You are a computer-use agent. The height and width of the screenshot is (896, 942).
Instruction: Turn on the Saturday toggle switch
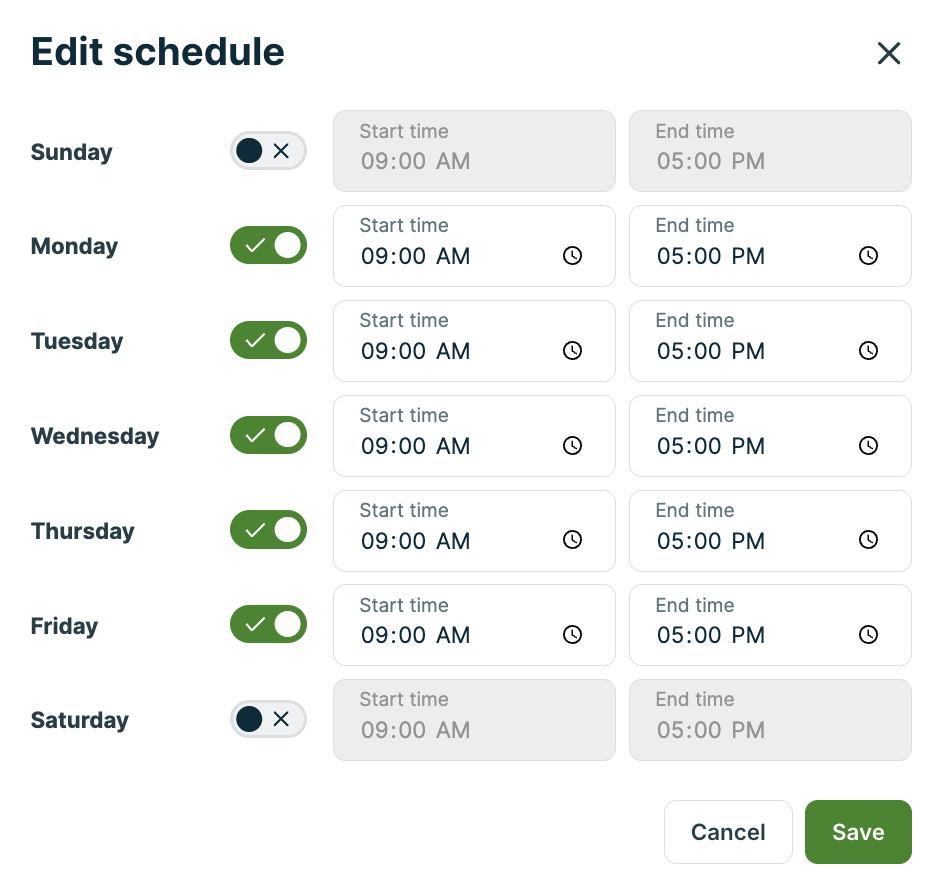click(x=268, y=719)
